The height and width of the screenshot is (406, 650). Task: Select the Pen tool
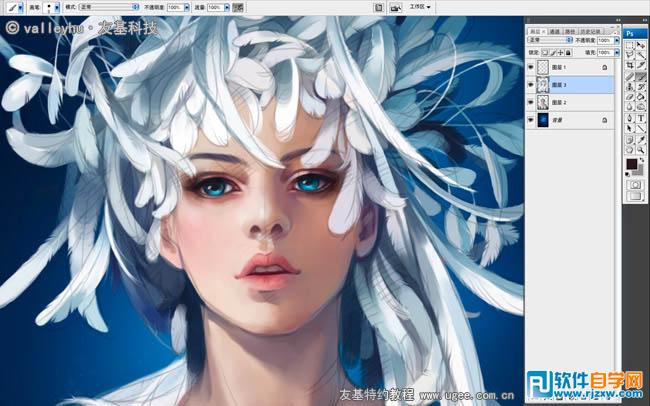tap(629, 118)
